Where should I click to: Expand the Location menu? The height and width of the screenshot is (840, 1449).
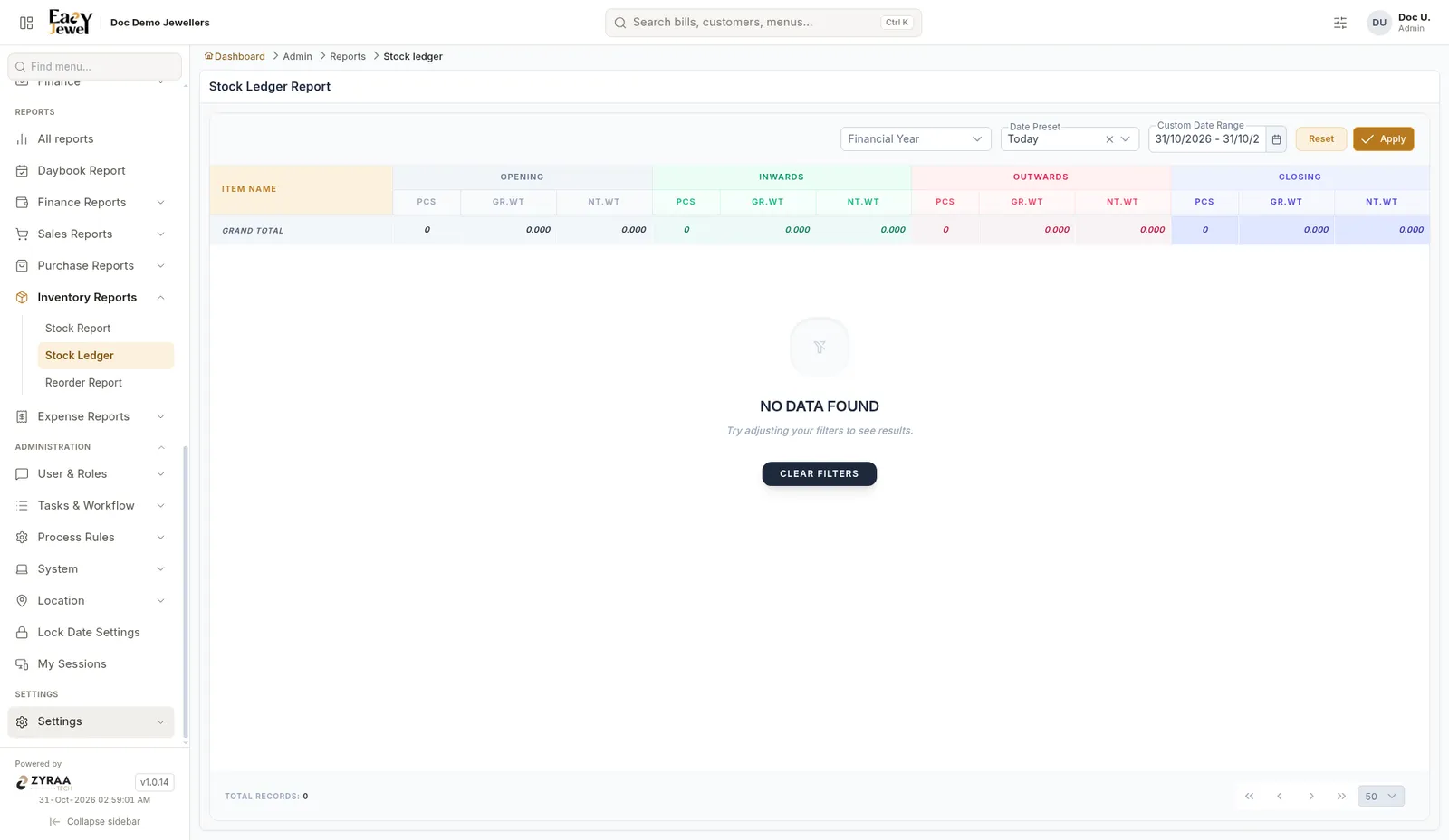91,601
